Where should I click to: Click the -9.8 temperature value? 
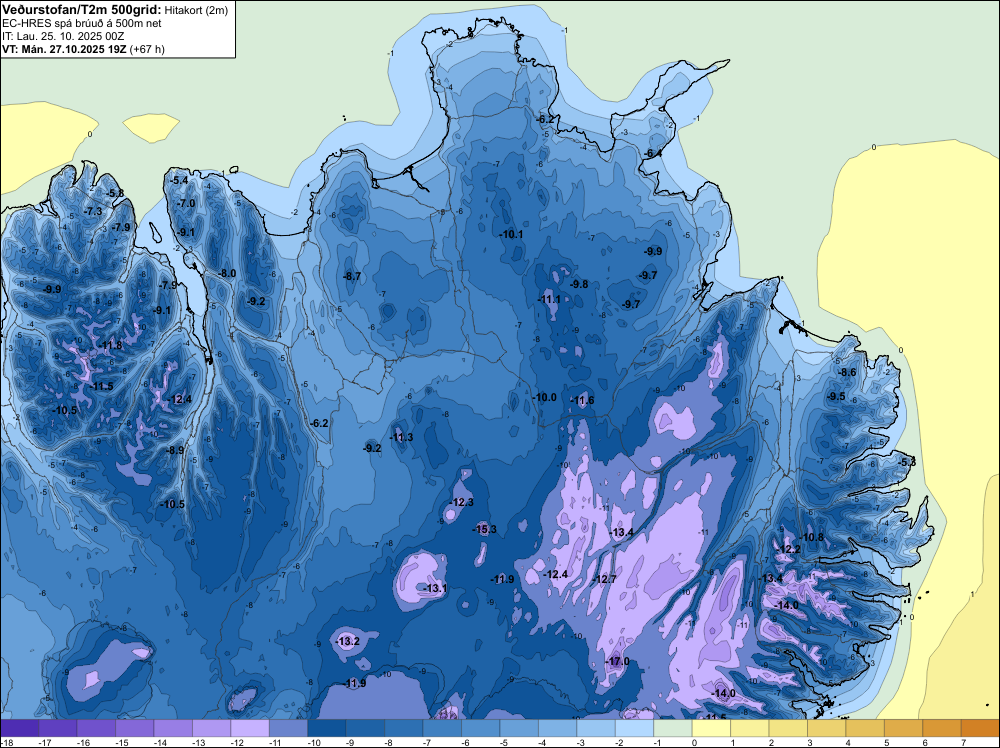(579, 284)
